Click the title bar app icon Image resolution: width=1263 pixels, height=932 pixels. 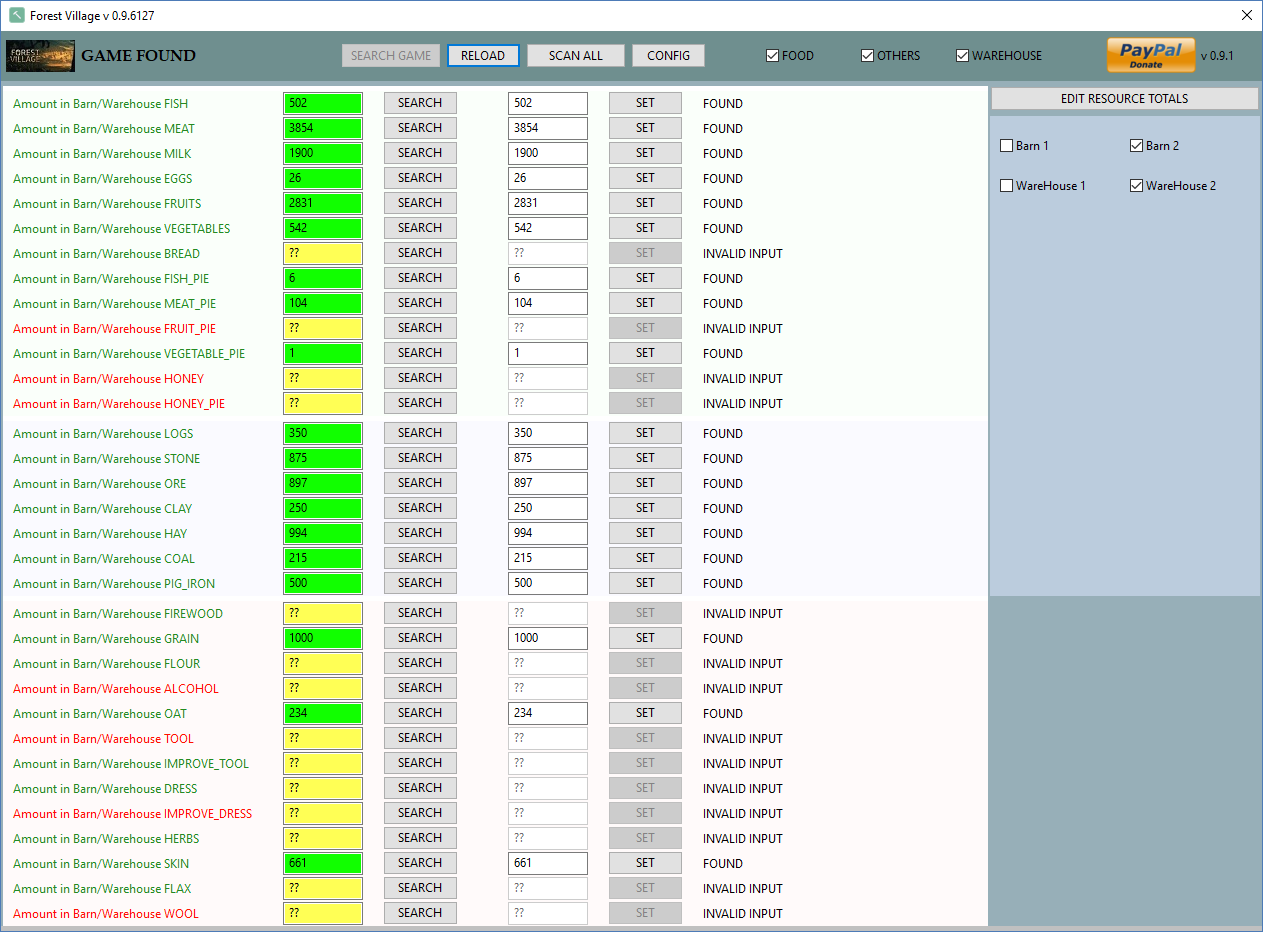[x=16, y=16]
